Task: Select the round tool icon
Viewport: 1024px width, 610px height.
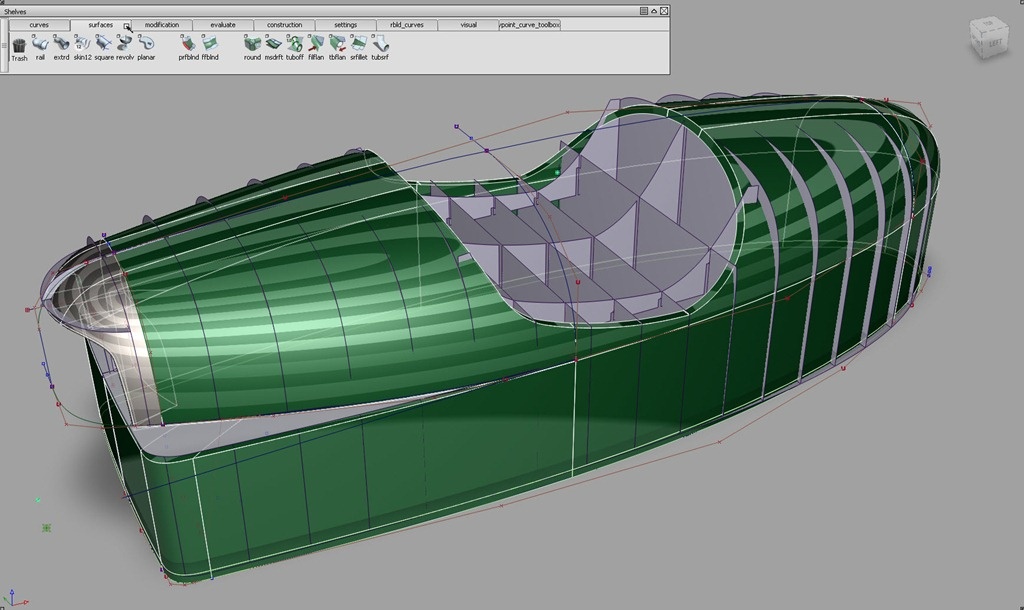Action: pos(252,44)
